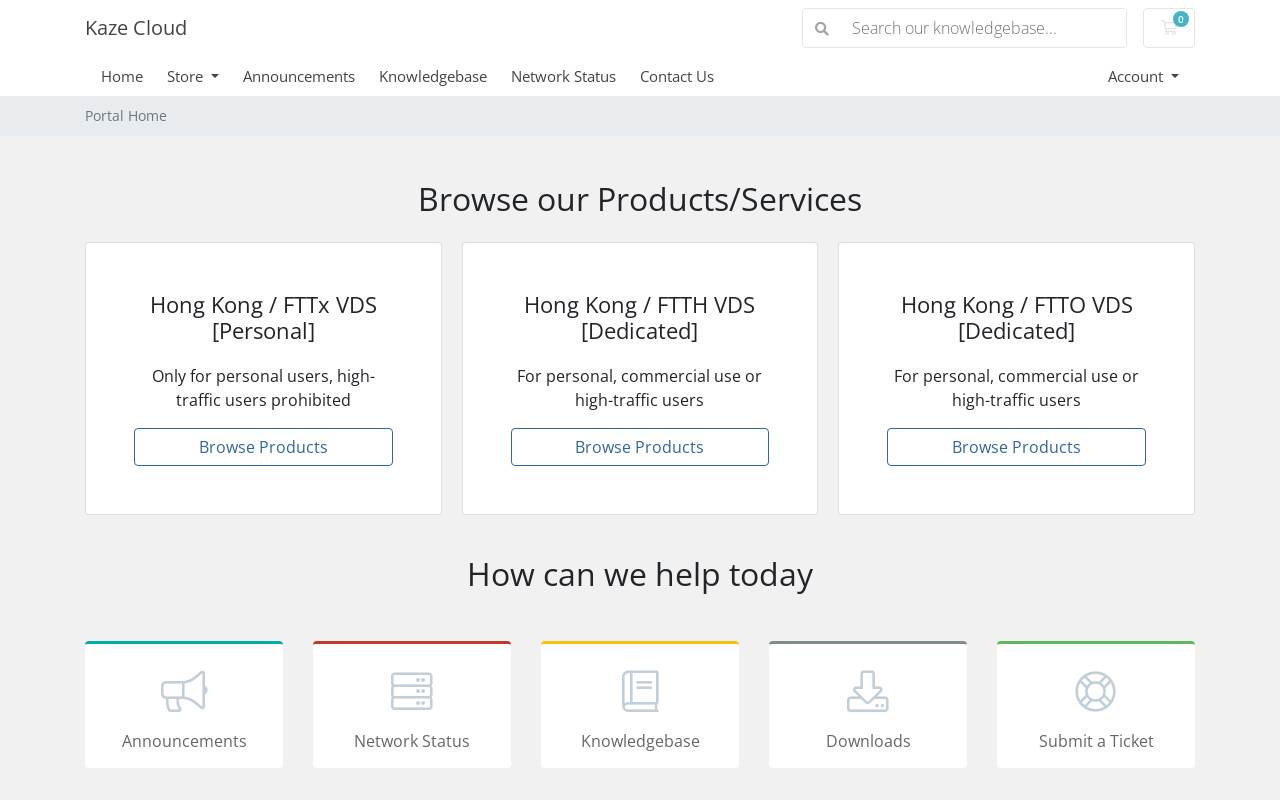The width and height of the screenshot is (1280, 800).
Task: Click the Downloads tray icon
Action: pos(868,691)
